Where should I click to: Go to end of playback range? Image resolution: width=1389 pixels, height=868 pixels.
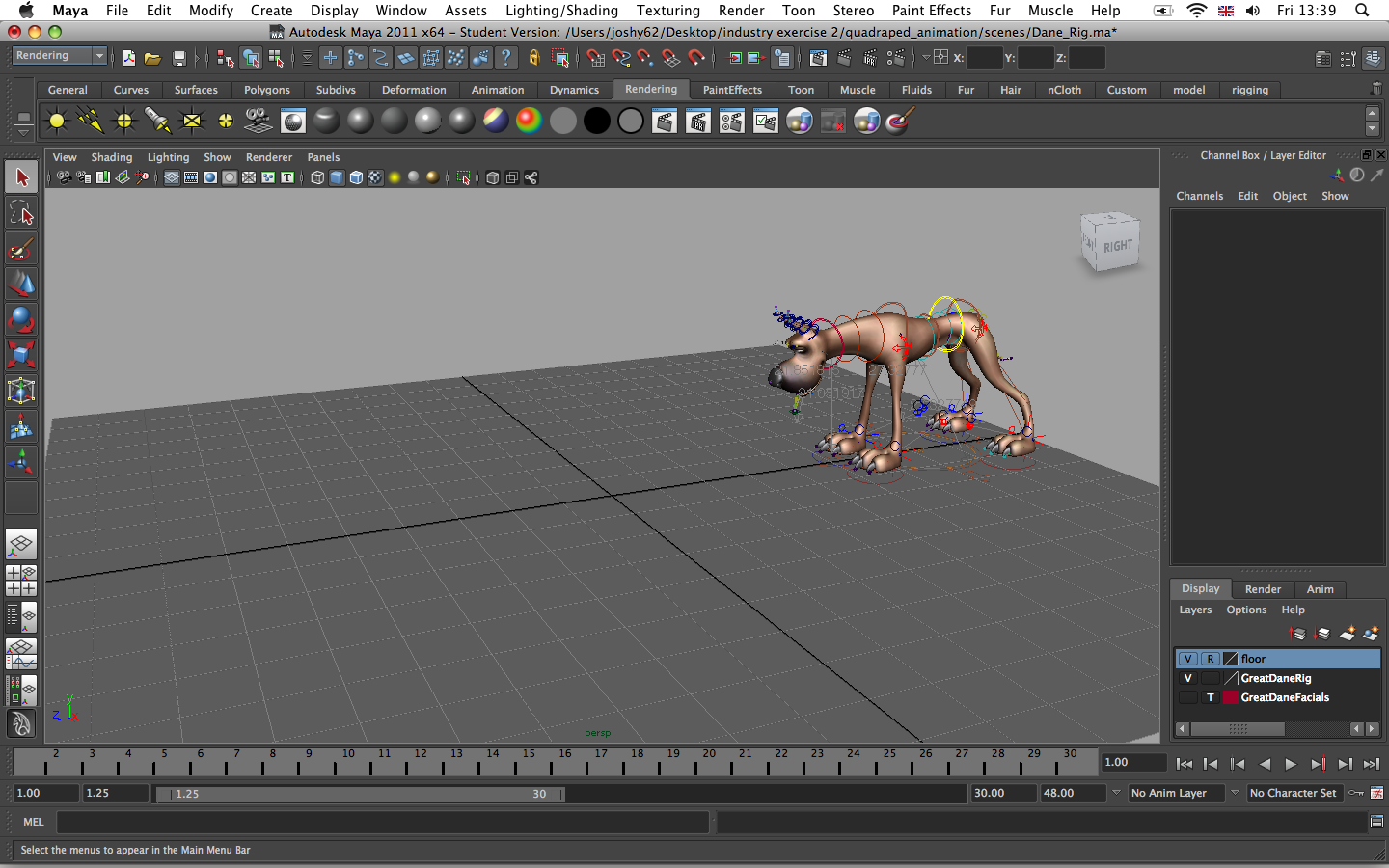tap(1372, 764)
